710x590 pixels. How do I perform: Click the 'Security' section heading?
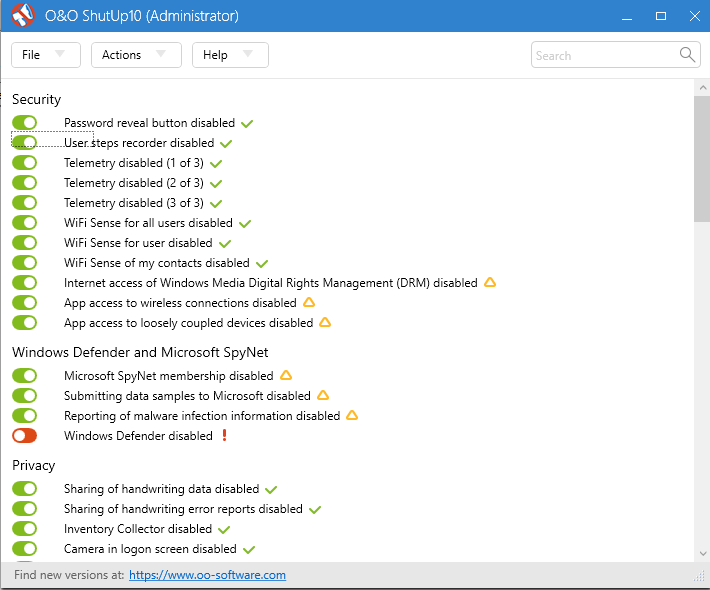[36, 99]
